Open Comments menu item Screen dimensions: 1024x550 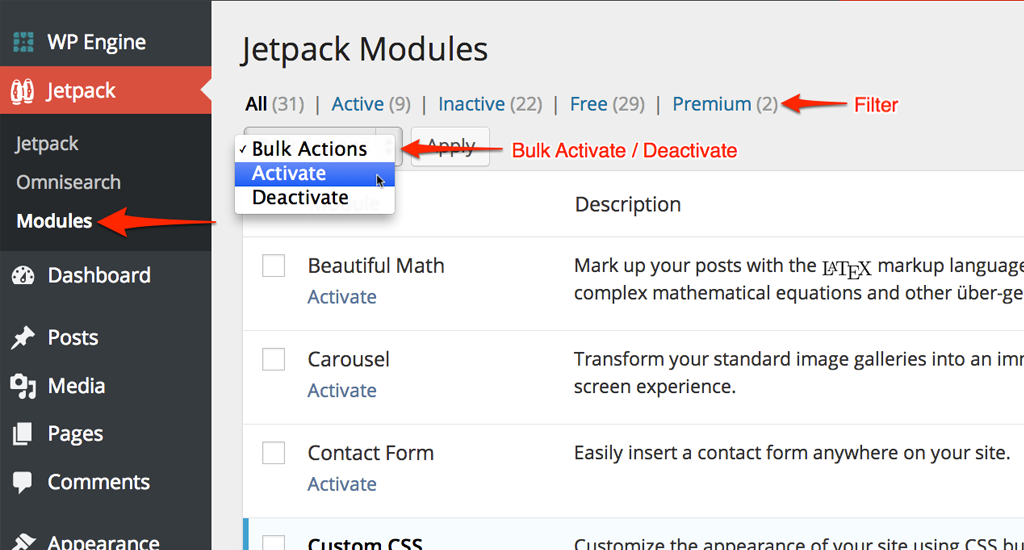106,482
